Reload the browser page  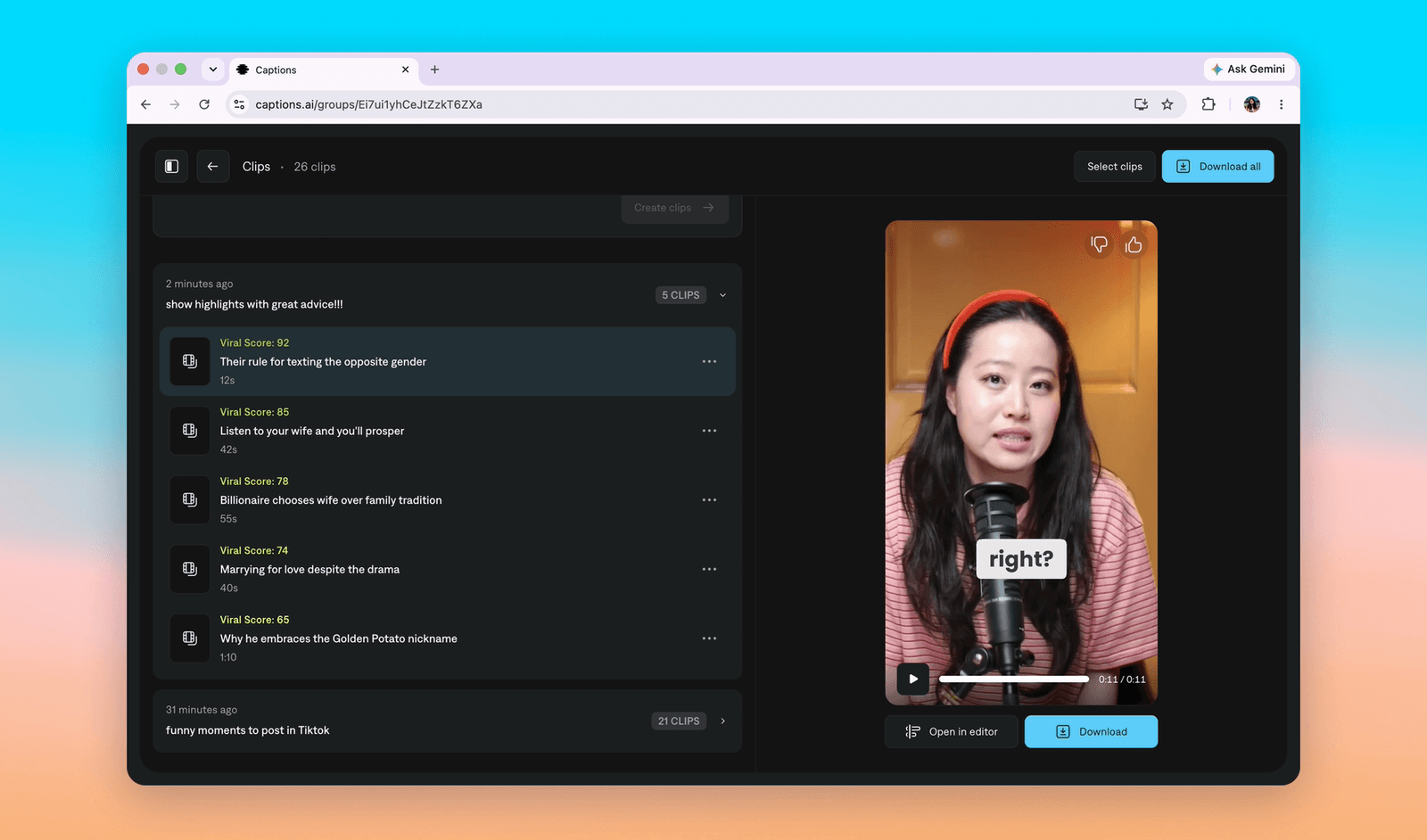[x=204, y=104]
